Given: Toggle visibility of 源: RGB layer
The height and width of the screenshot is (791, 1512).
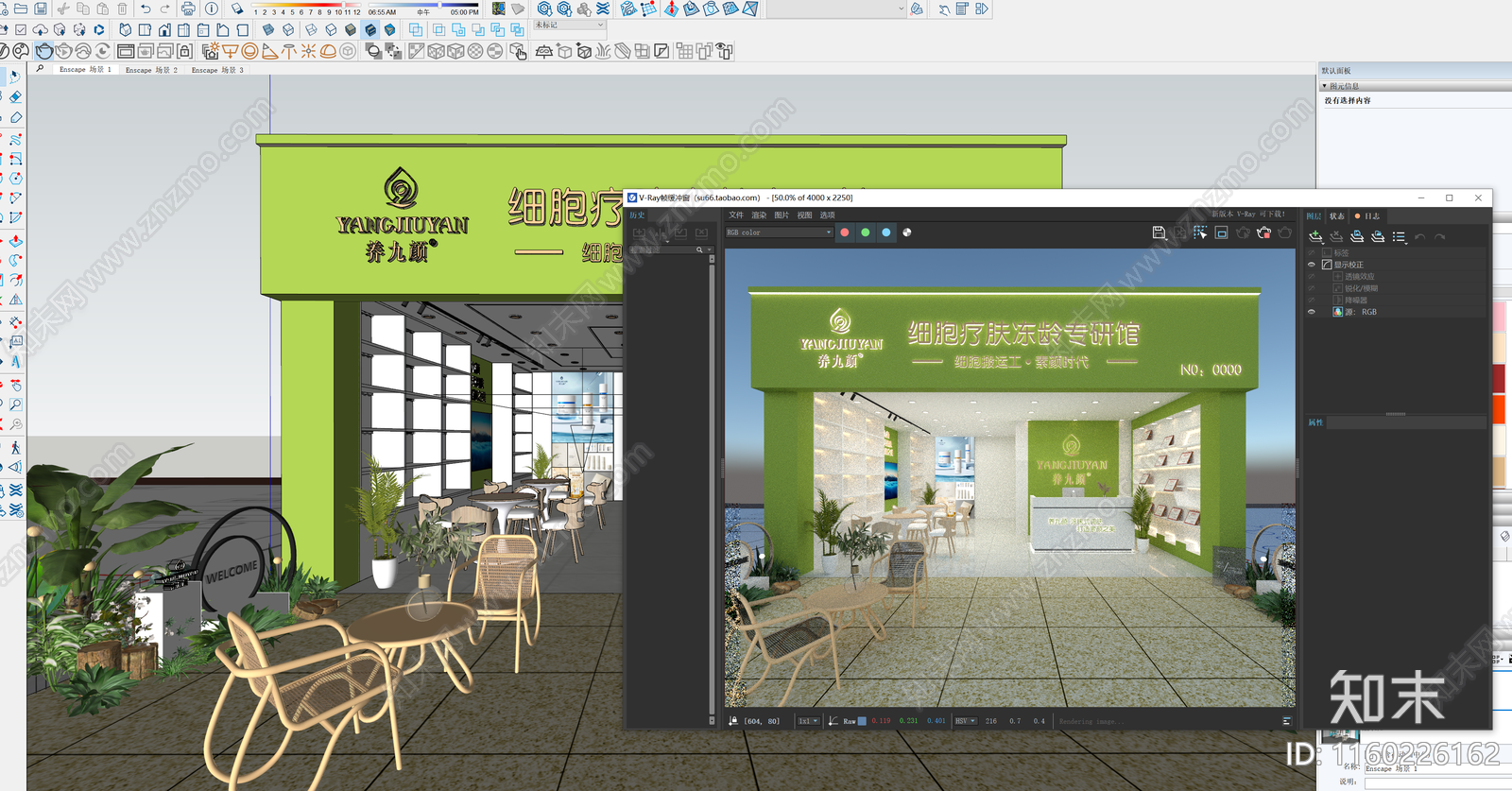Looking at the screenshot, I should (x=1312, y=311).
